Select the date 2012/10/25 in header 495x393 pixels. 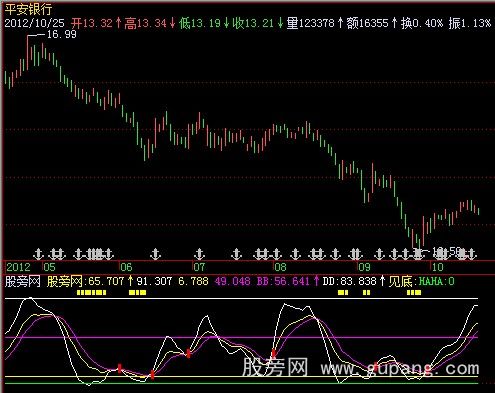pos(34,23)
